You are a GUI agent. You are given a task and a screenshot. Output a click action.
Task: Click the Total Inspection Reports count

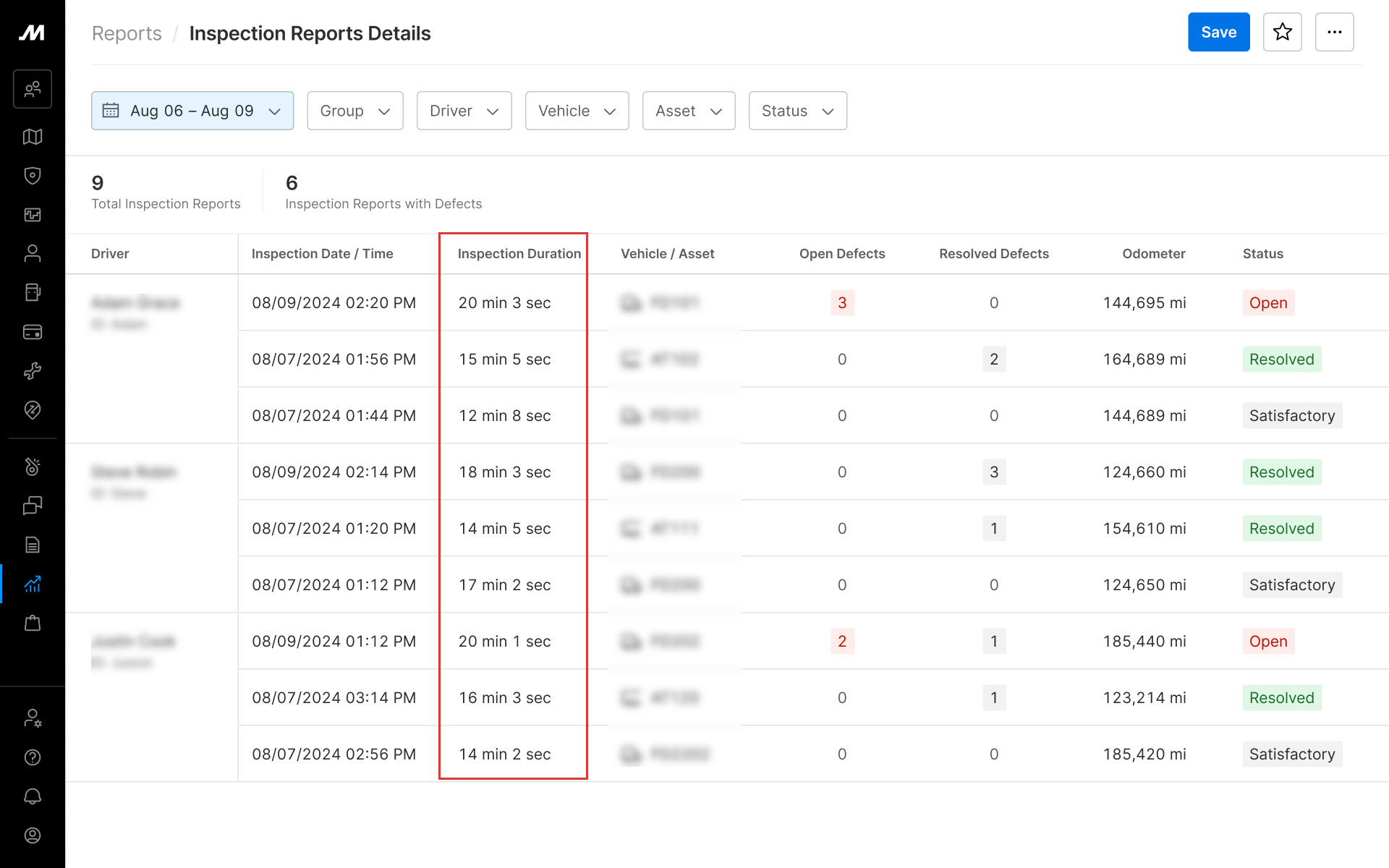98,183
